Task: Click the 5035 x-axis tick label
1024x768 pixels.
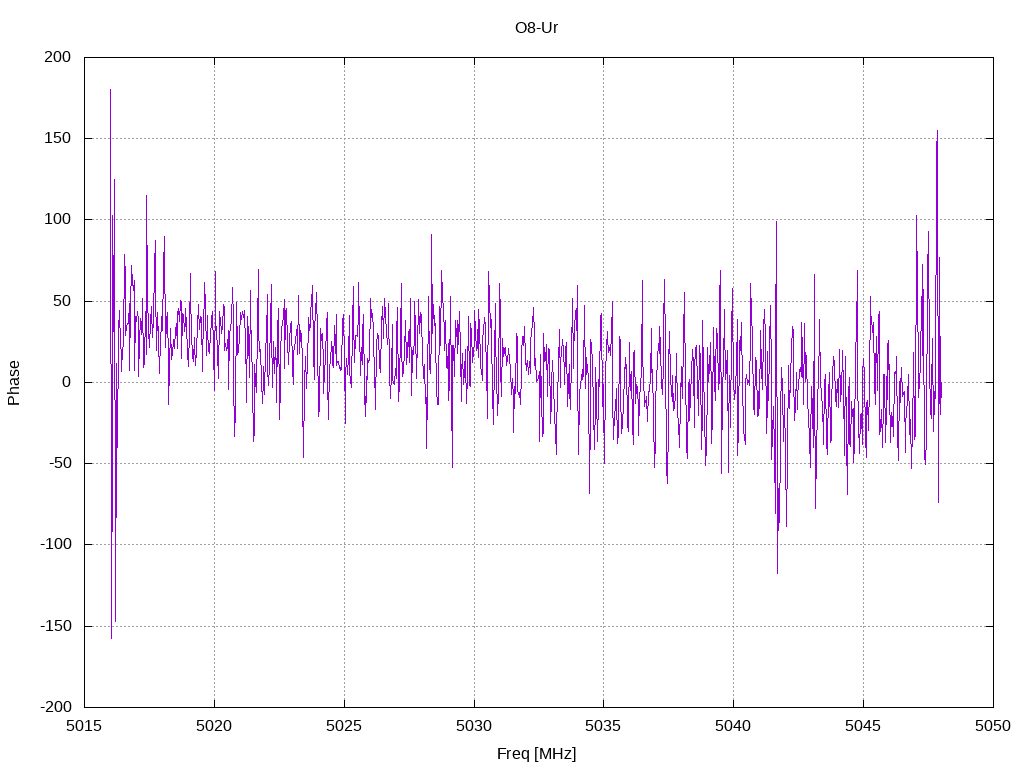Action: tap(603, 726)
